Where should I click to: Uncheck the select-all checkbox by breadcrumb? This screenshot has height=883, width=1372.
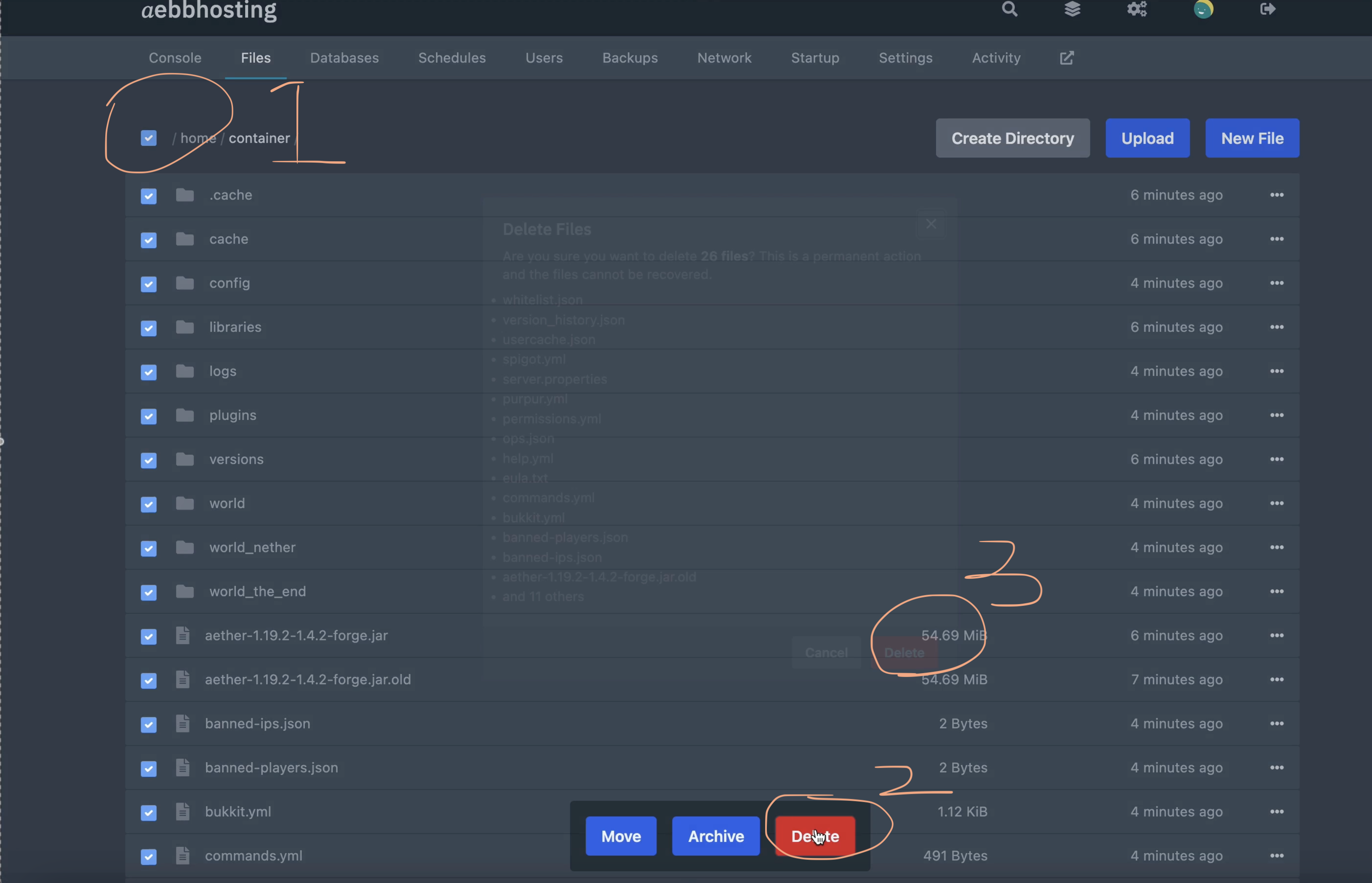pos(148,138)
